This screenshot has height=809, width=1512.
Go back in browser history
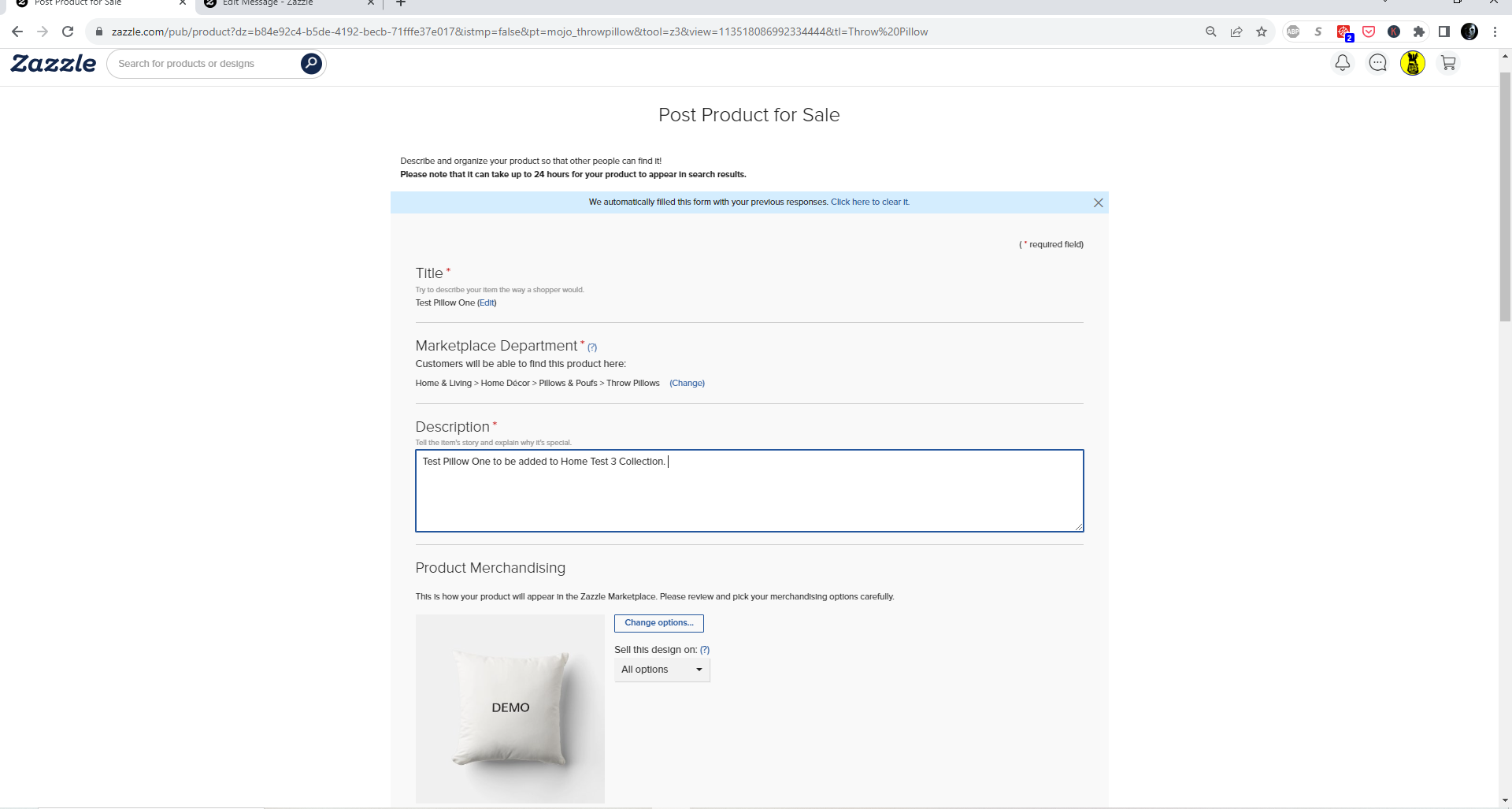[17, 32]
